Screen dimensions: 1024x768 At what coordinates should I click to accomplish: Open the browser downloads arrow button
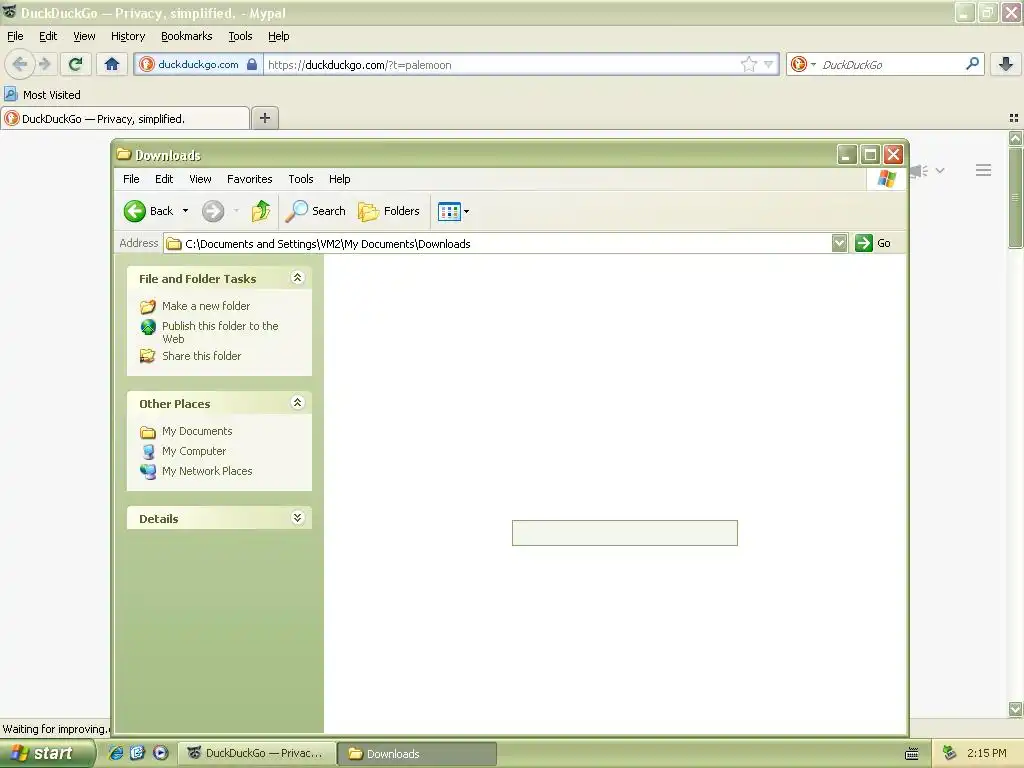(x=1006, y=64)
